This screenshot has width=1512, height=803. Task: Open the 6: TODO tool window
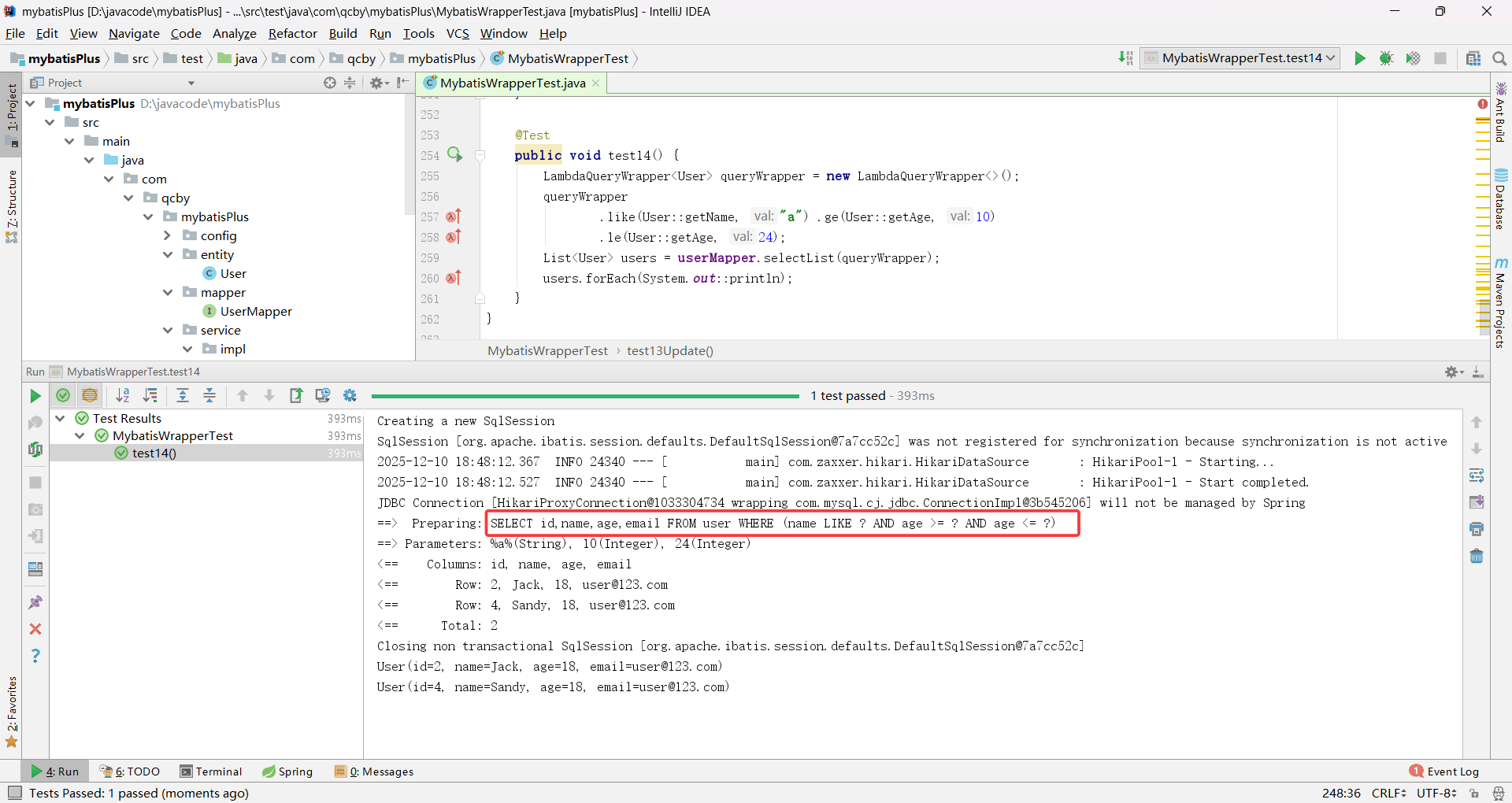(130, 772)
